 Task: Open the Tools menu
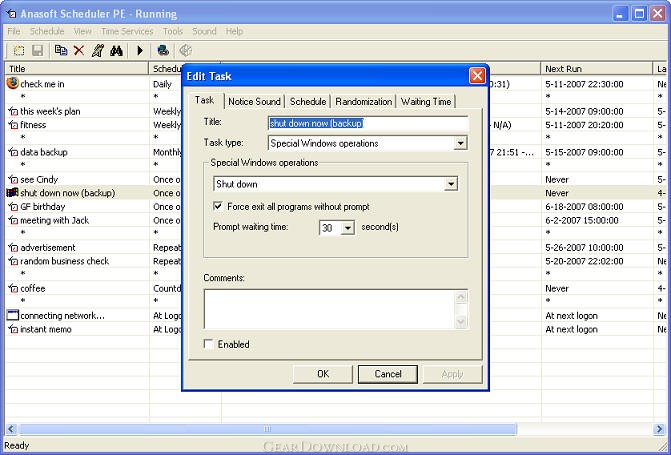tap(173, 31)
